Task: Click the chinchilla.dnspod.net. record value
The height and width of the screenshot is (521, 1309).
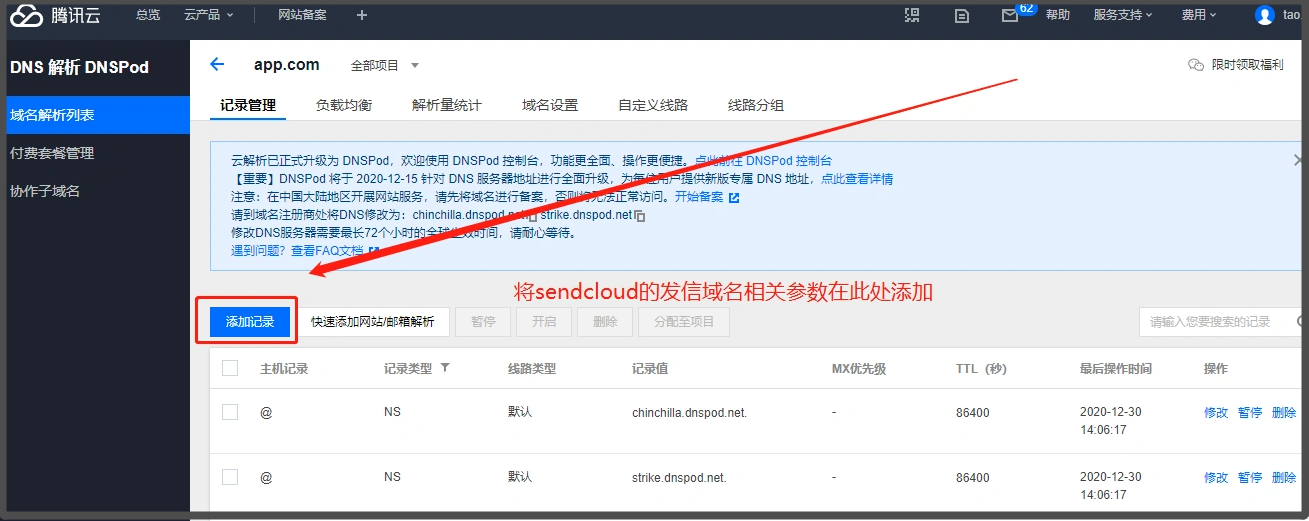Action: (x=689, y=412)
